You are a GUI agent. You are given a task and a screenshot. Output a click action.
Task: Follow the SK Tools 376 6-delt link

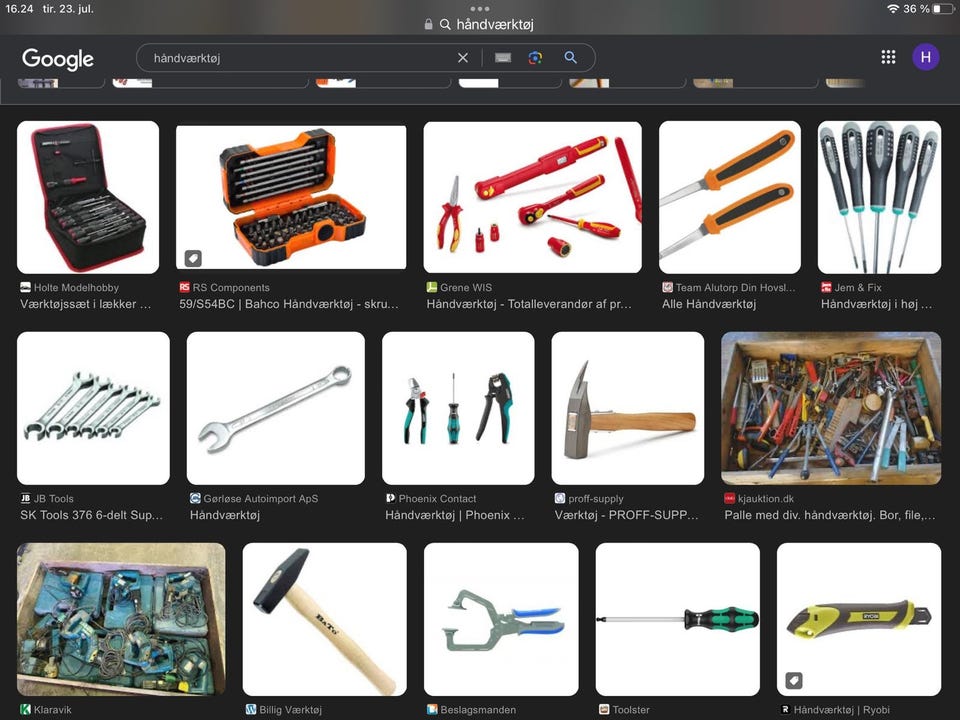[x=91, y=515]
